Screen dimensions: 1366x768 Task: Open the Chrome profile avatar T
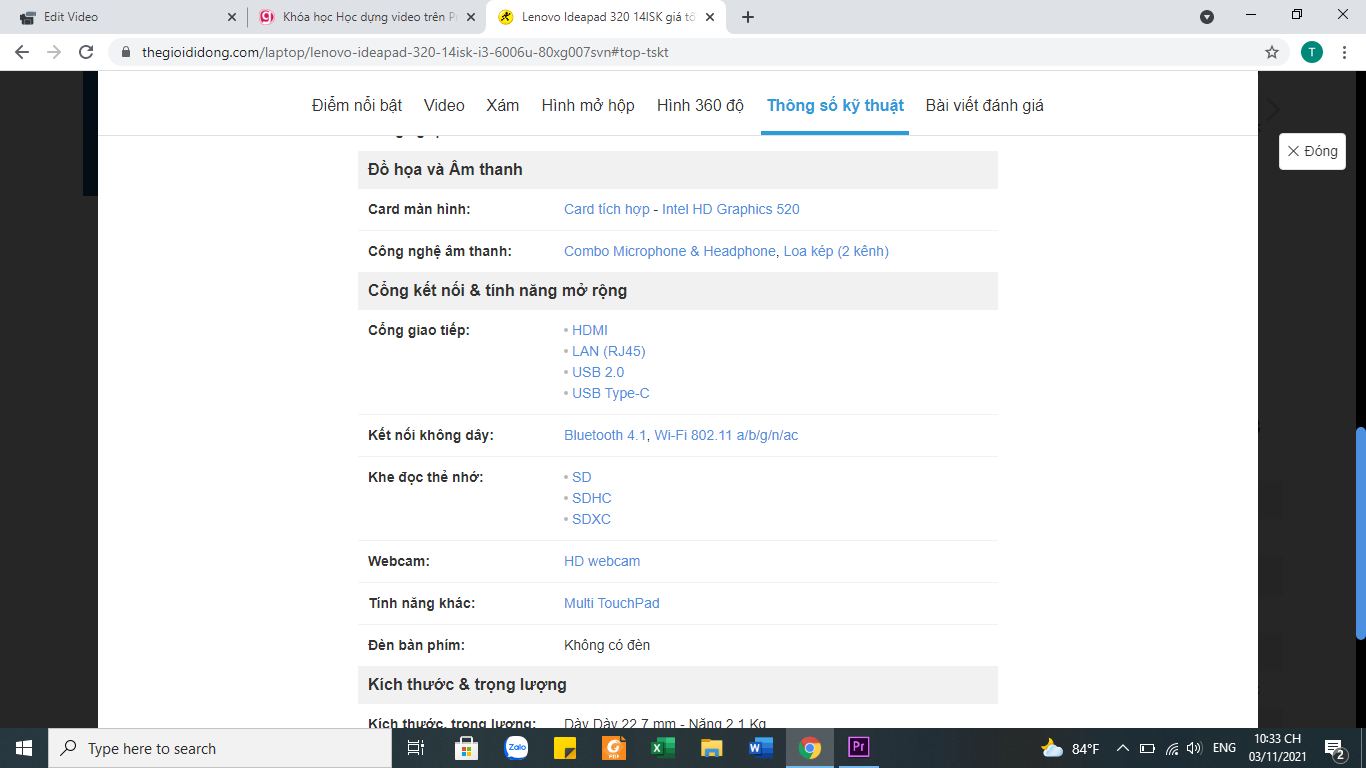1311,52
